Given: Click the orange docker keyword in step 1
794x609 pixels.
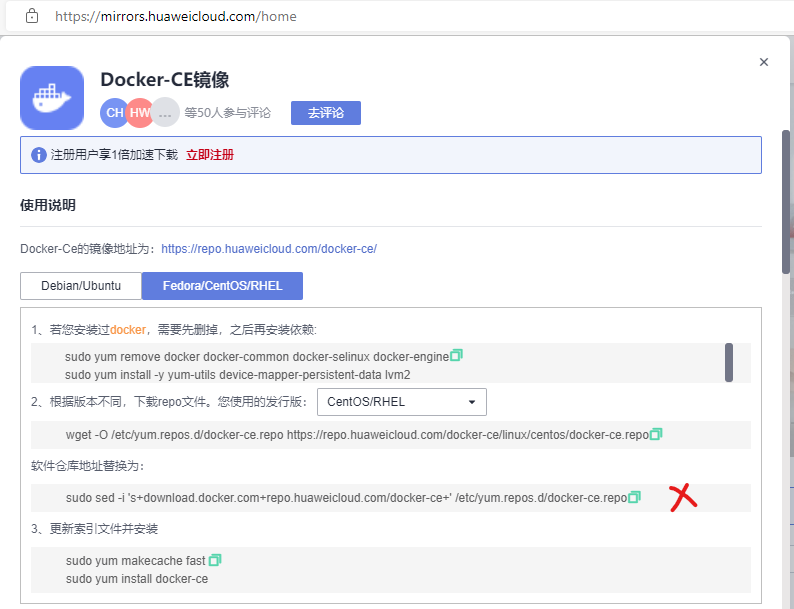Looking at the screenshot, I should 128,330.
